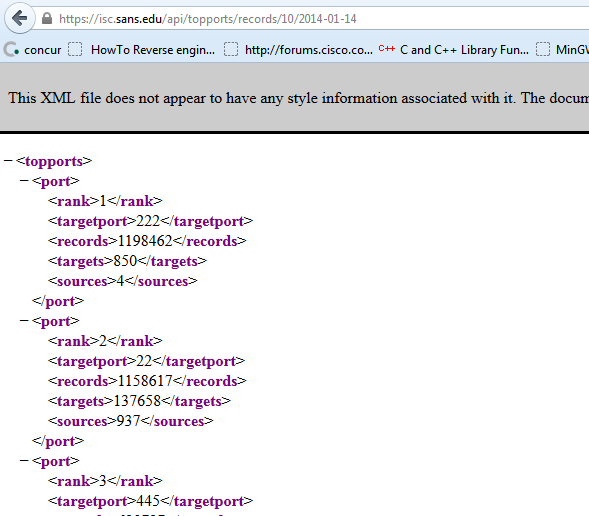The image size is (589, 516).
Task: Collapse the first port node with rank 1
Action: pos(24,181)
